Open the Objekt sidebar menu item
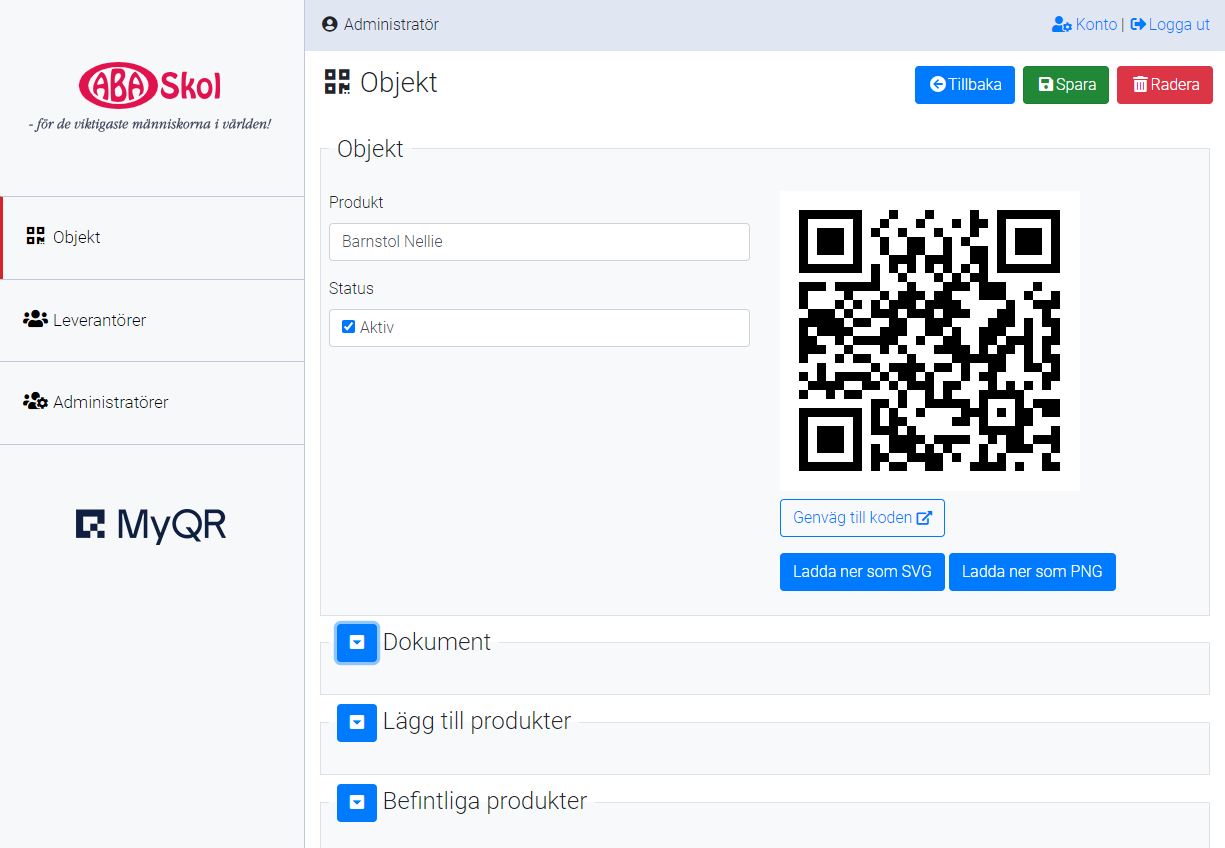Viewport: 1225px width, 848px height. coord(152,238)
